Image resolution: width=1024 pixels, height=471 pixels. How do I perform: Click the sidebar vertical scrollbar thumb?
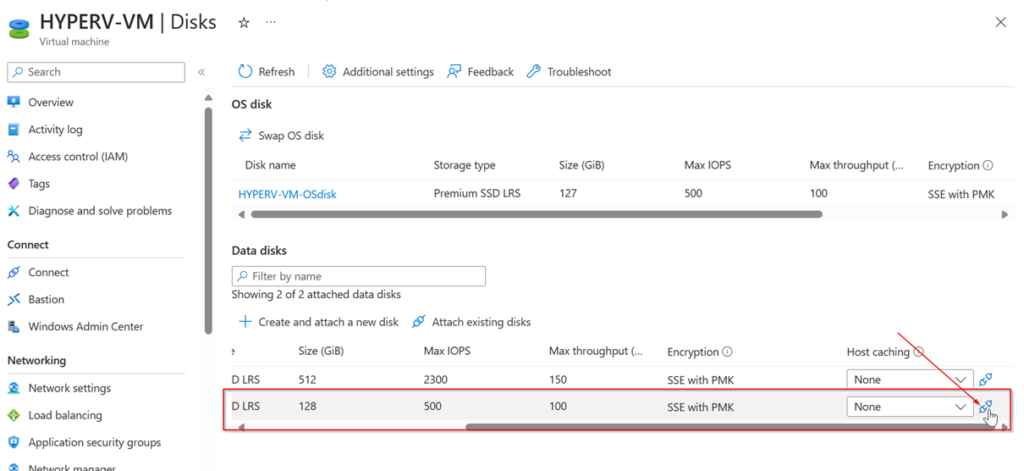pyautogui.click(x=208, y=220)
